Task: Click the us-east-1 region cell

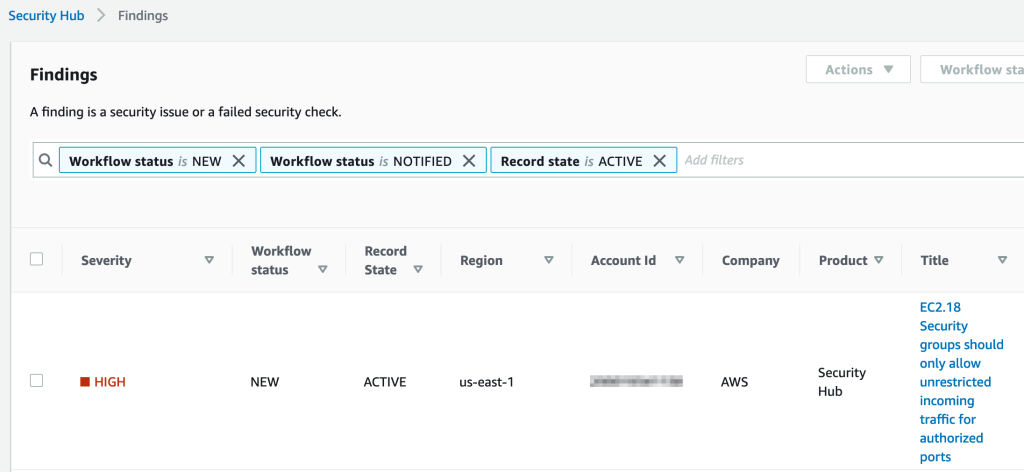Action: point(487,382)
